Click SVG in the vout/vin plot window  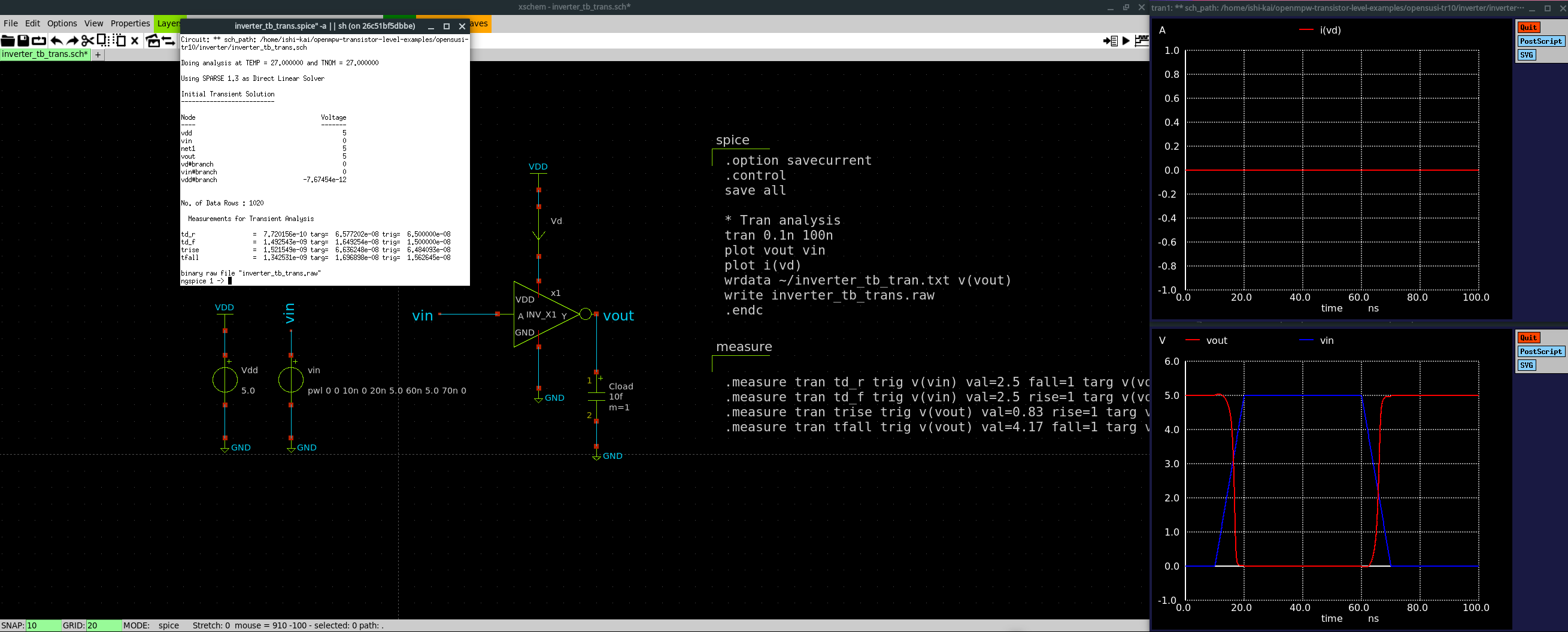1527,366
